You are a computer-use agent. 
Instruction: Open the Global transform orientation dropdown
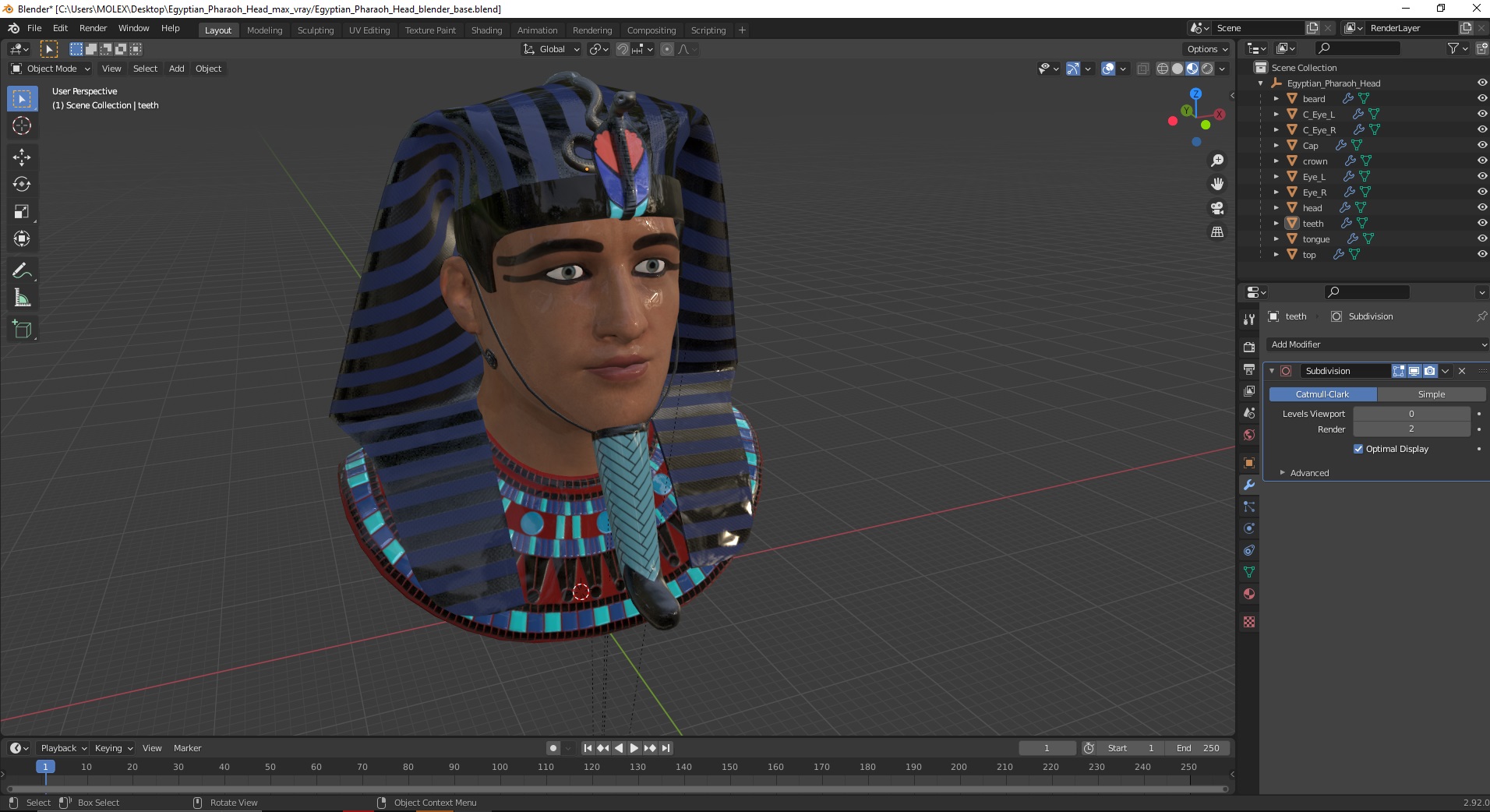[x=552, y=49]
